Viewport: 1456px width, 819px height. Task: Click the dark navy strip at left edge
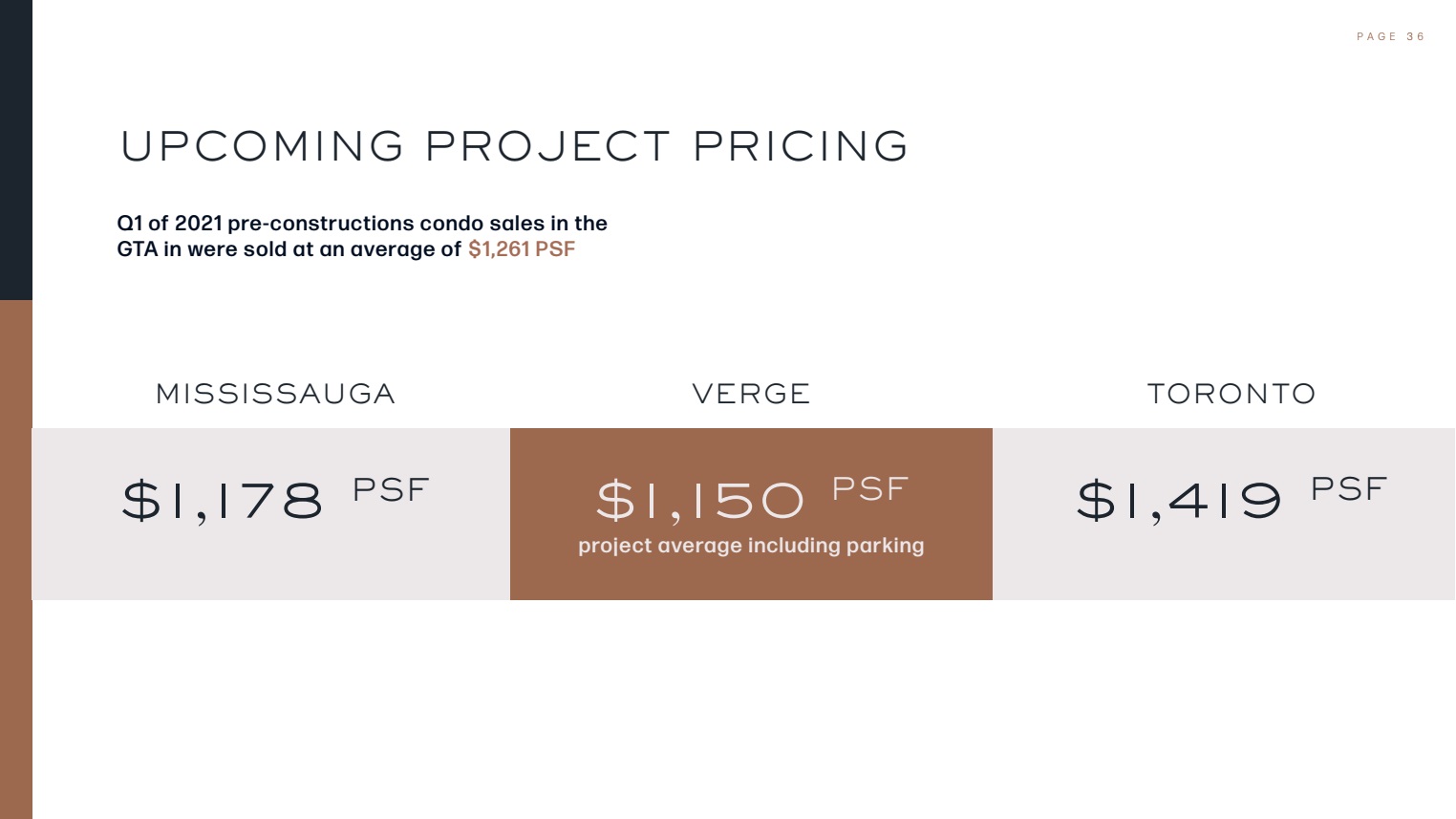(x=16, y=150)
